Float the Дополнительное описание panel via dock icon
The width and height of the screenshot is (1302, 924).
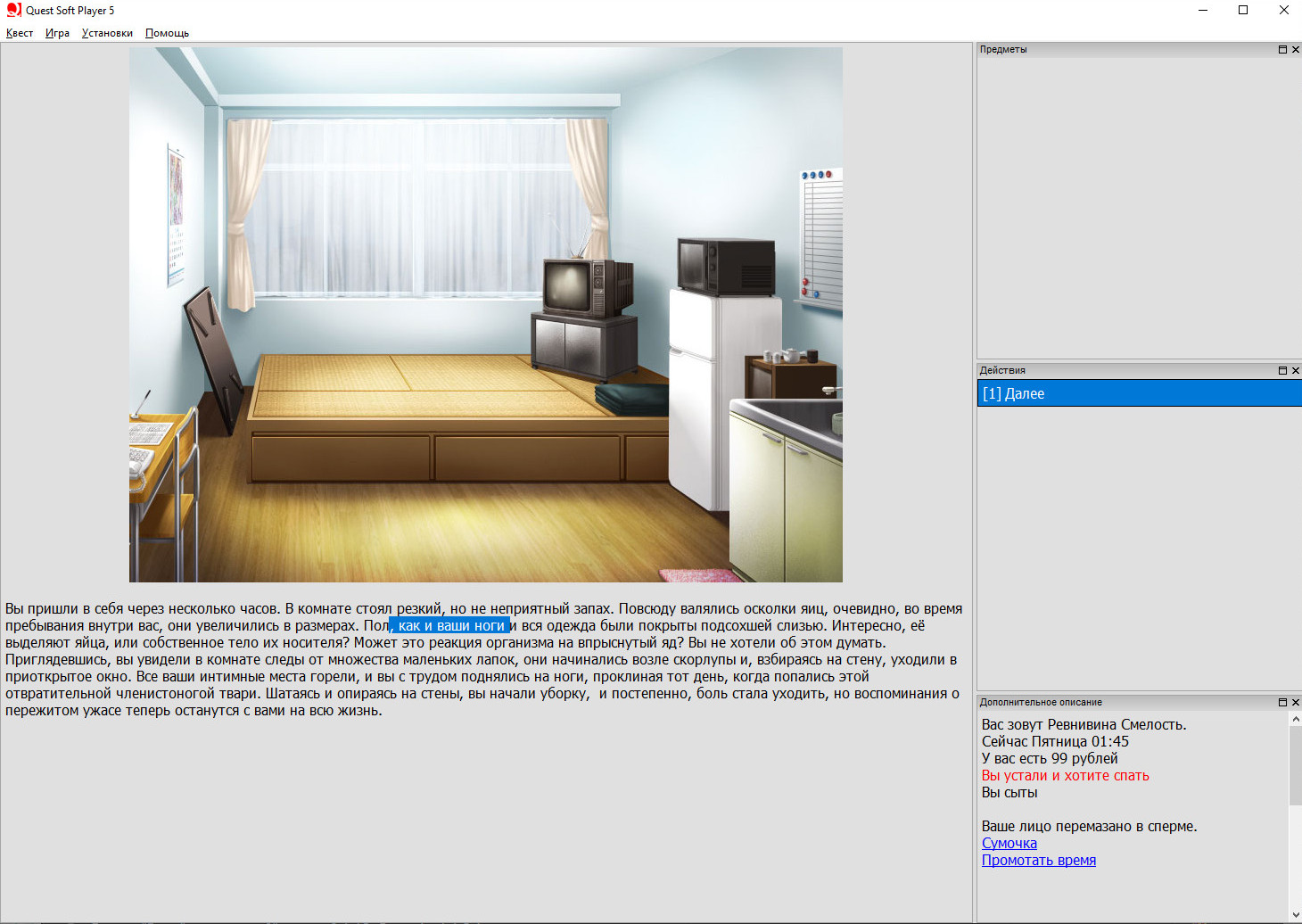1282,702
